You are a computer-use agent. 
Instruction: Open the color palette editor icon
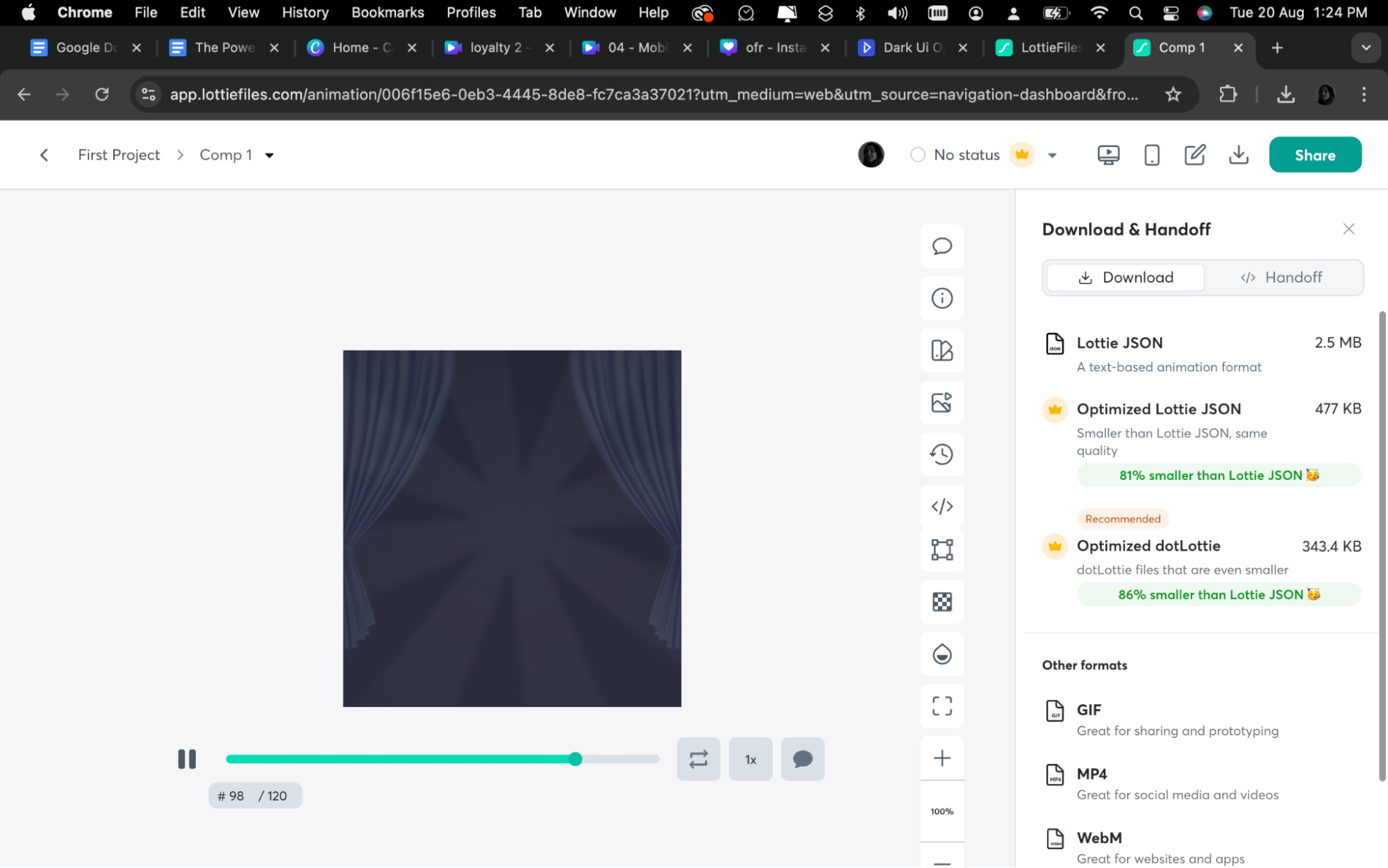coord(942,350)
